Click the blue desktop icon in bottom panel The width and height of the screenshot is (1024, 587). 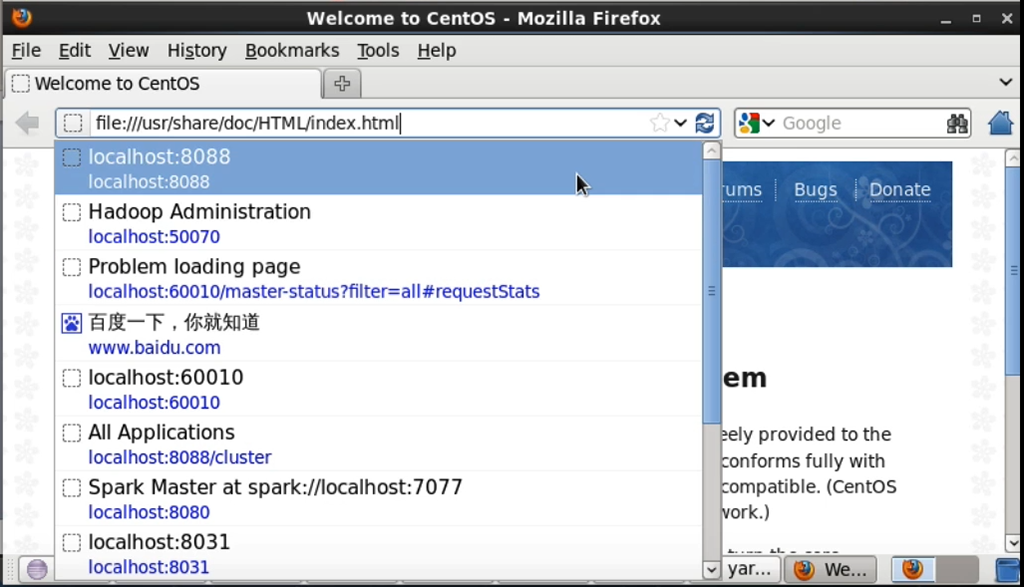[1008, 569]
